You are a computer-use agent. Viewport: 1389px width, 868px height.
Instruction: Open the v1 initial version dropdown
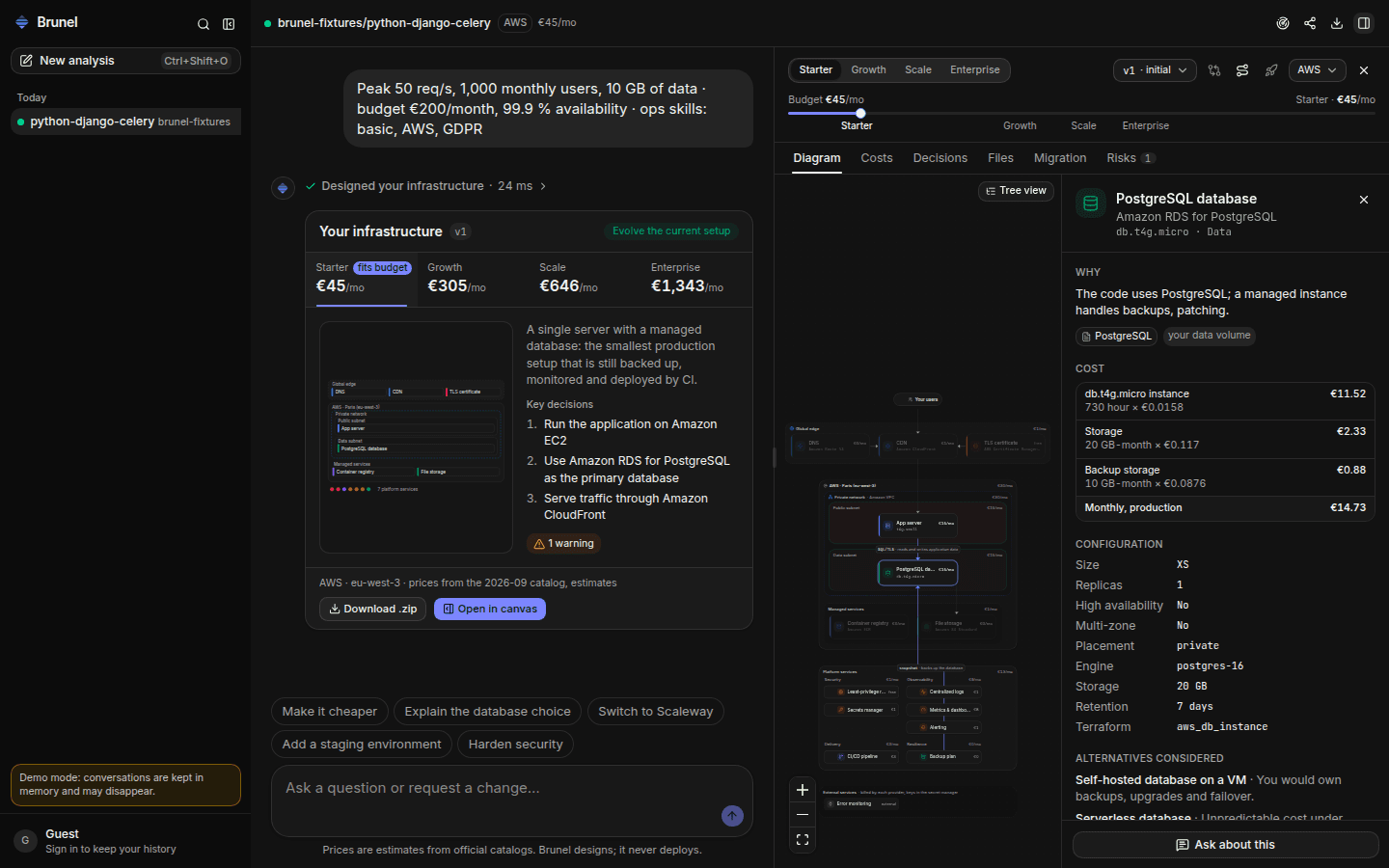click(1155, 70)
